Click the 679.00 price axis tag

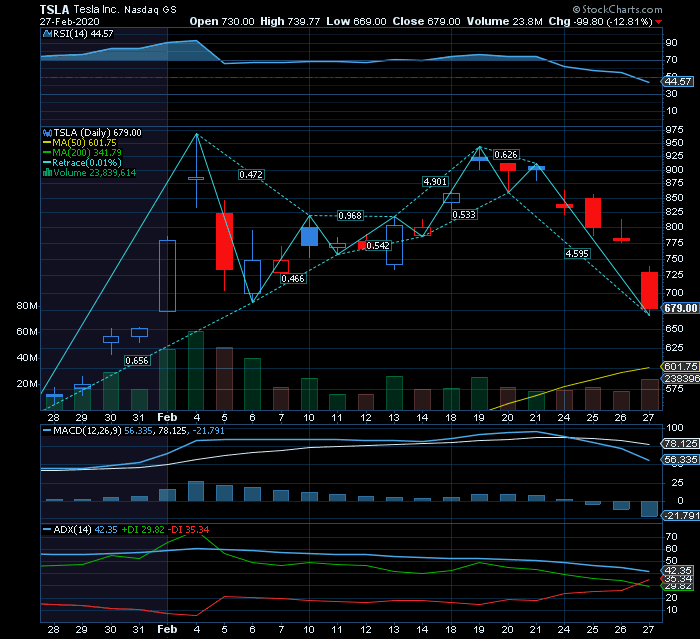click(680, 308)
